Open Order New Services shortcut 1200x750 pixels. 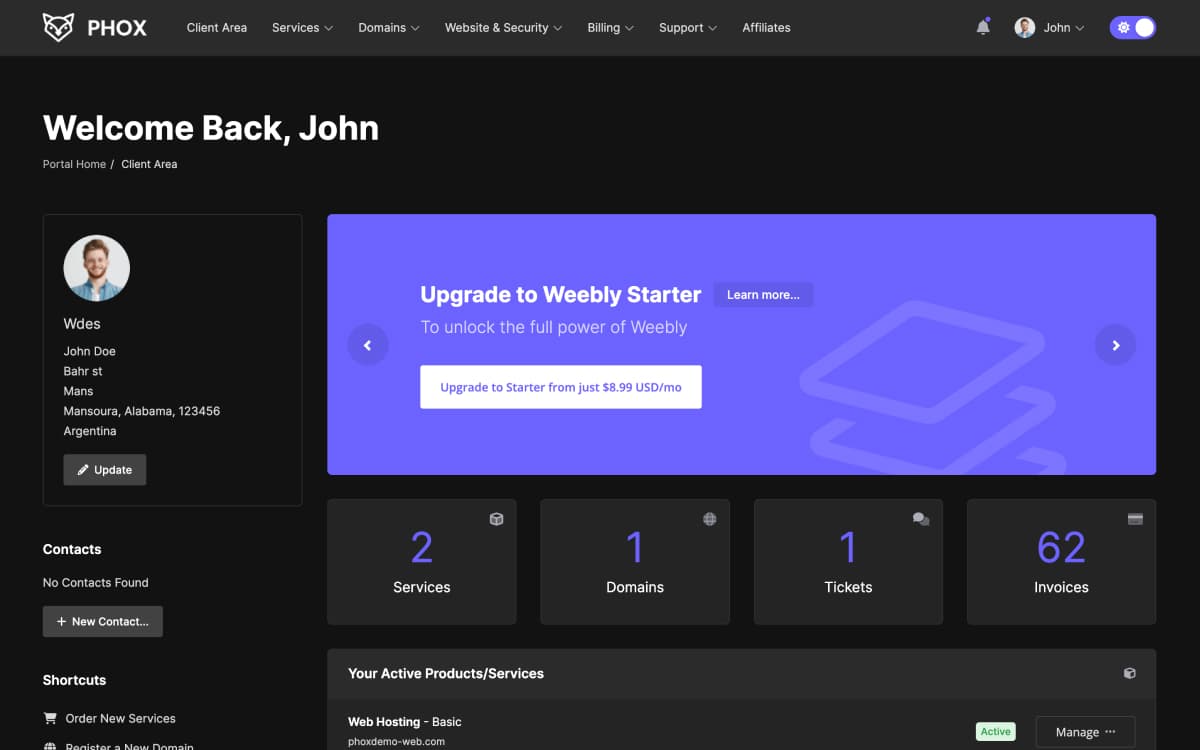tap(120, 718)
